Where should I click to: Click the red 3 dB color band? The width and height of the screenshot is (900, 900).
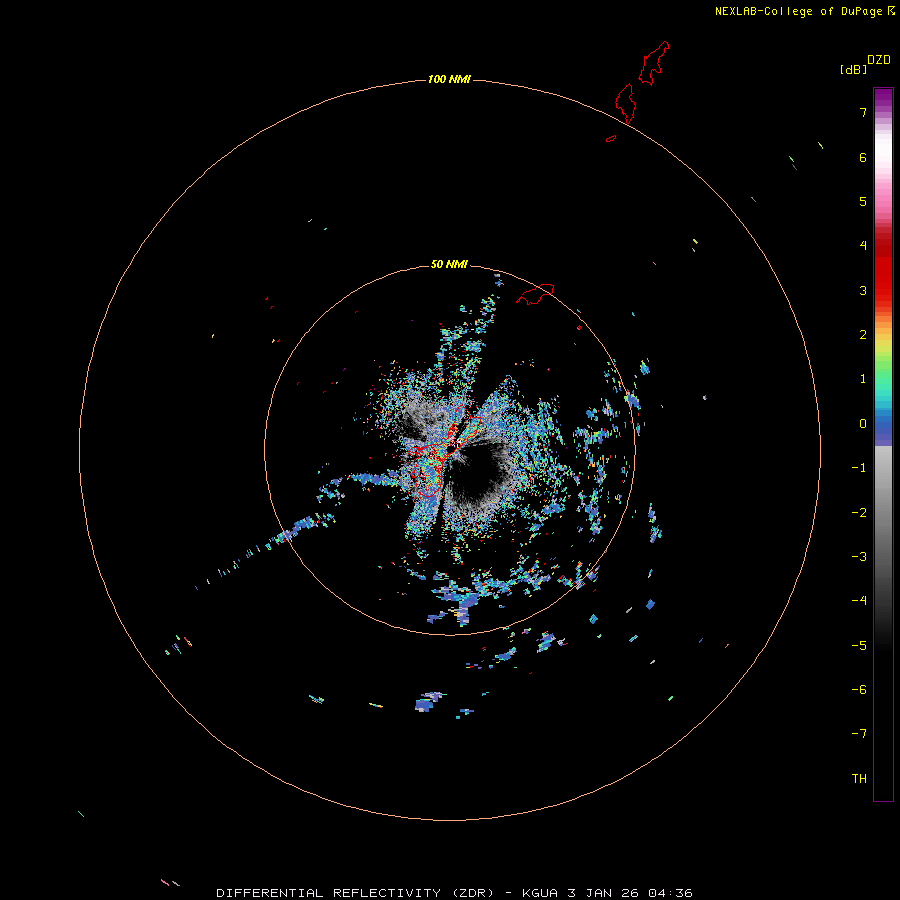[883, 290]
